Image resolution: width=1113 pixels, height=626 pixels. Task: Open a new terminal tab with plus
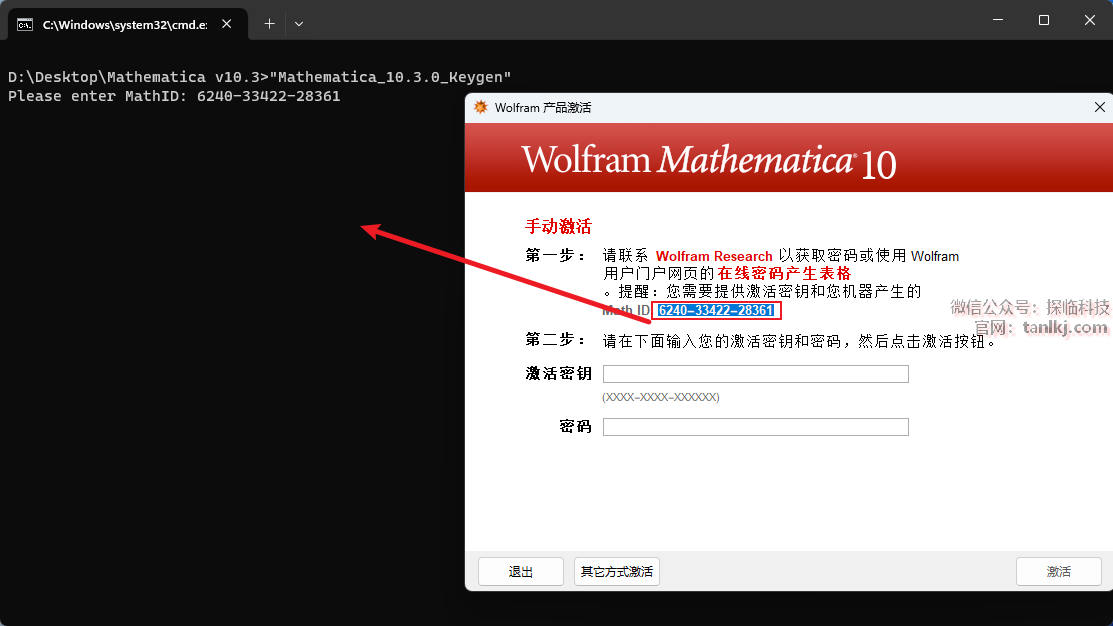pos(269,24)
